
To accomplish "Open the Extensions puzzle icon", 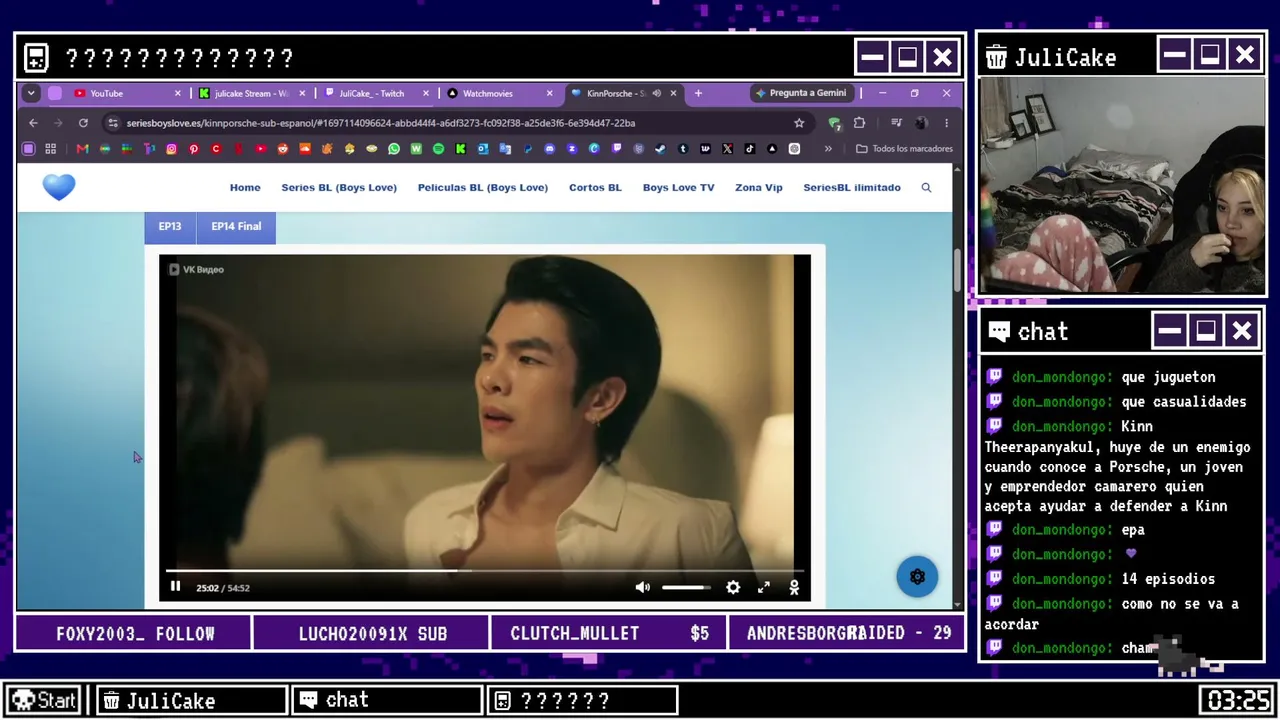I will (x=859, y=123).
